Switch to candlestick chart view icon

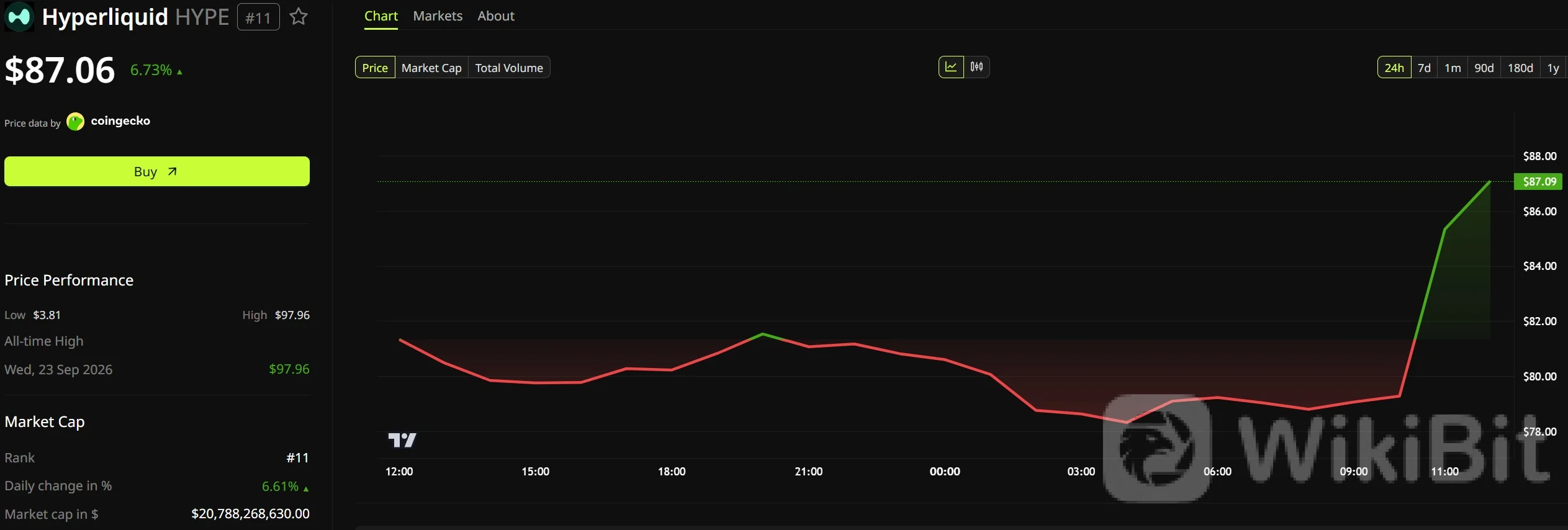point(976,67)
